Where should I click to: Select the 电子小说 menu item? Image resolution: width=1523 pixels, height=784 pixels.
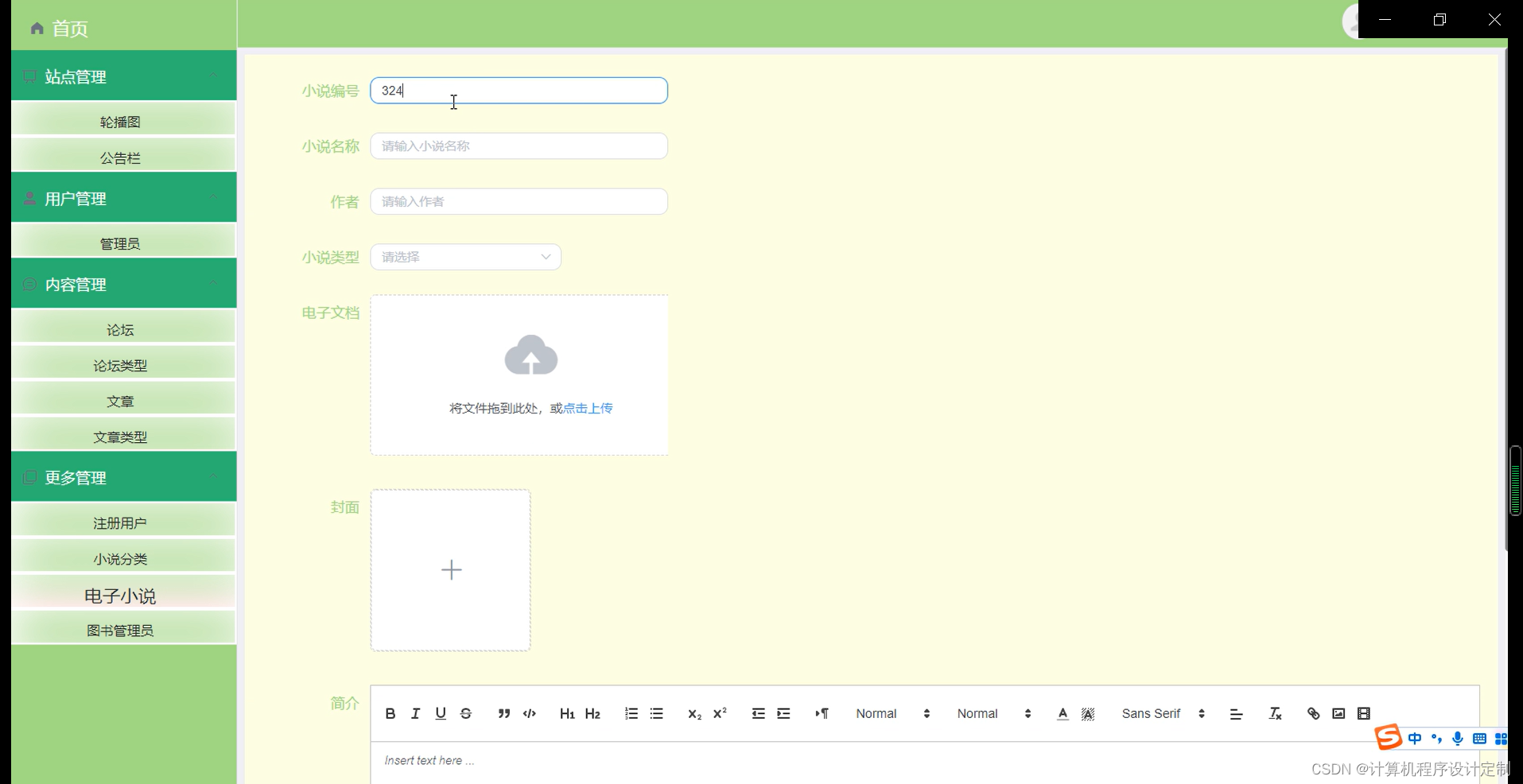click(x=124, y=595)
